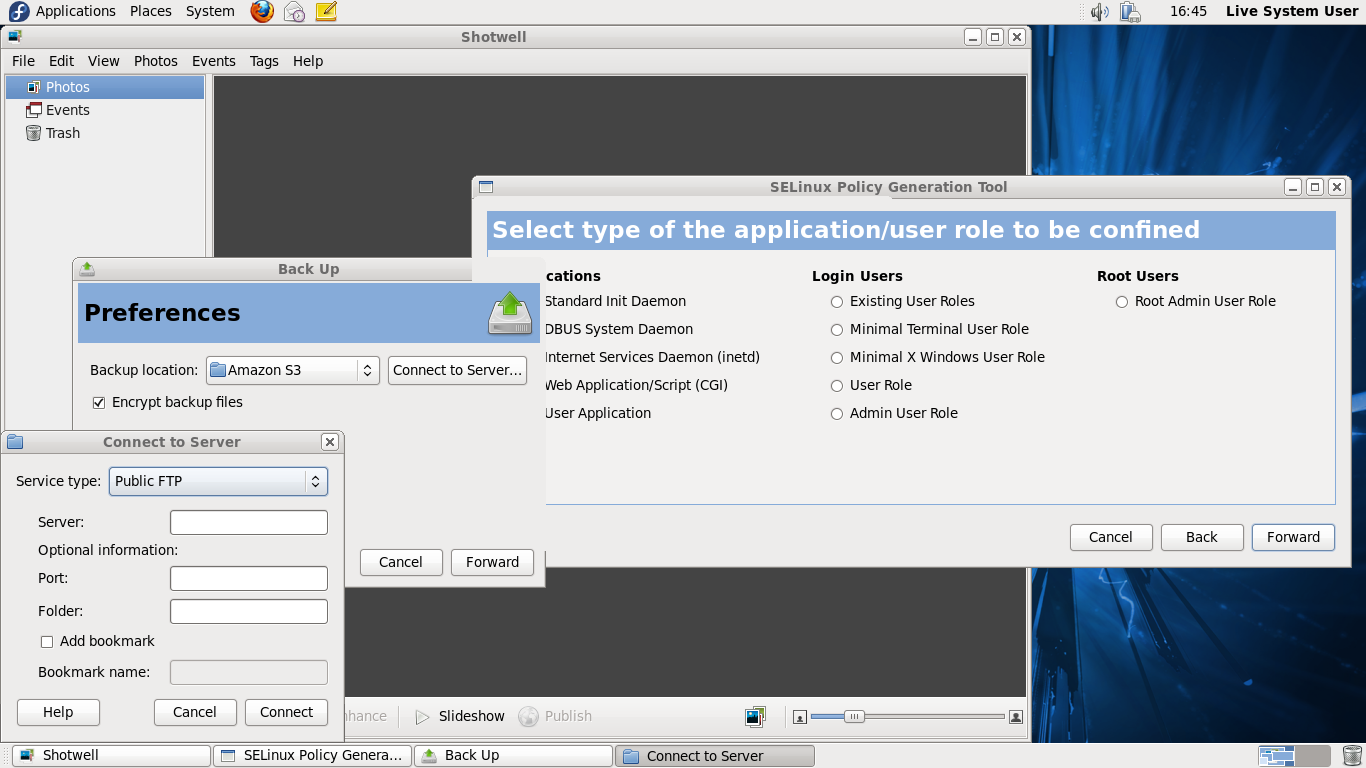Select Minimal Terminal User Role option
Screen dimensions: 1366x768
tap(837, 330)
